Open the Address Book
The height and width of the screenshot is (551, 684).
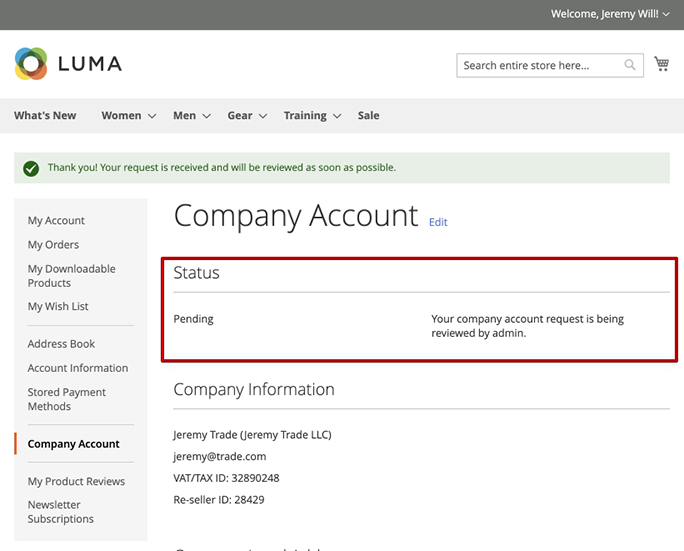coord(61,344)
